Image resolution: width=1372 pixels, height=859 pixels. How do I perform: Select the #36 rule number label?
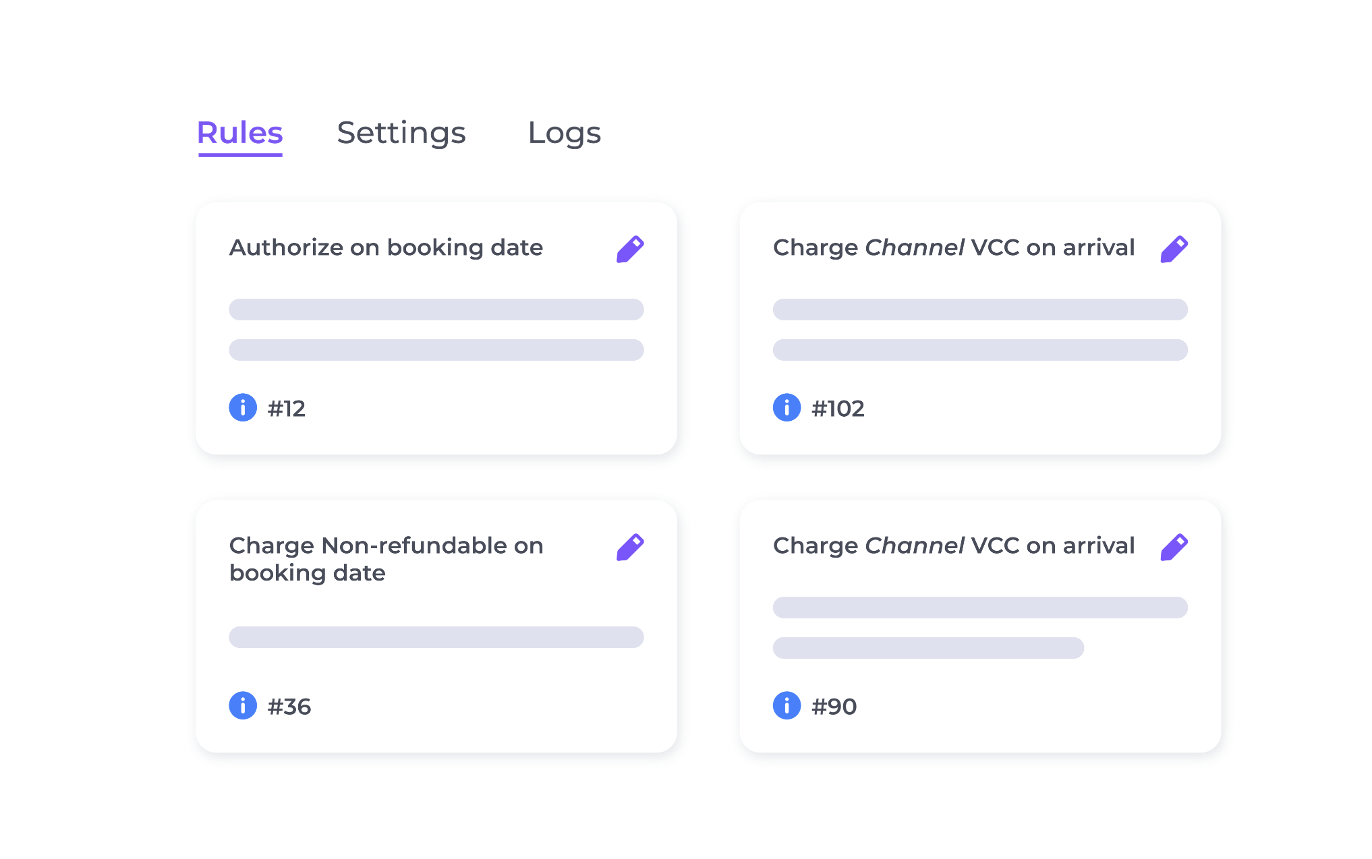coord(290,706)
